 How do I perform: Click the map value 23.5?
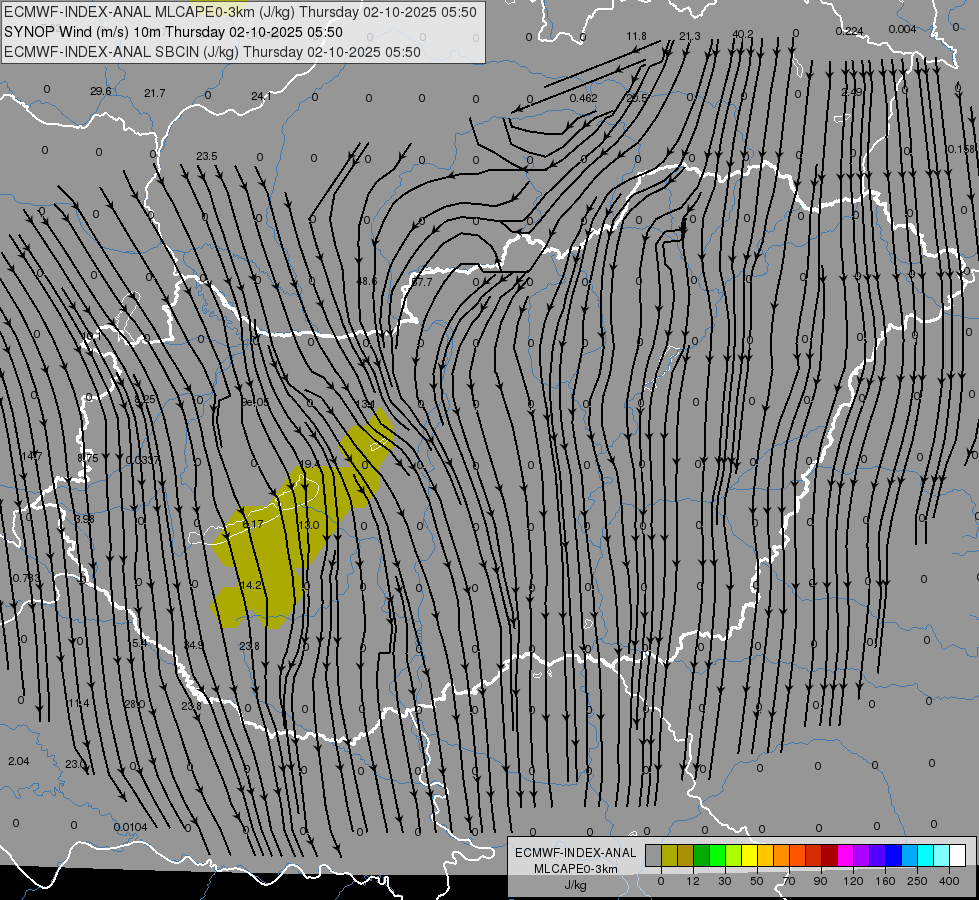coord(207,156)
